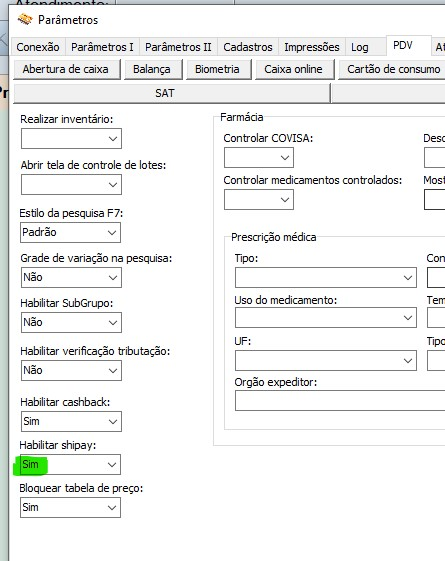Expand Abrir tela de controle de lotes dropdown
This screenshot has width=445, height=561.
coord(71,185)
